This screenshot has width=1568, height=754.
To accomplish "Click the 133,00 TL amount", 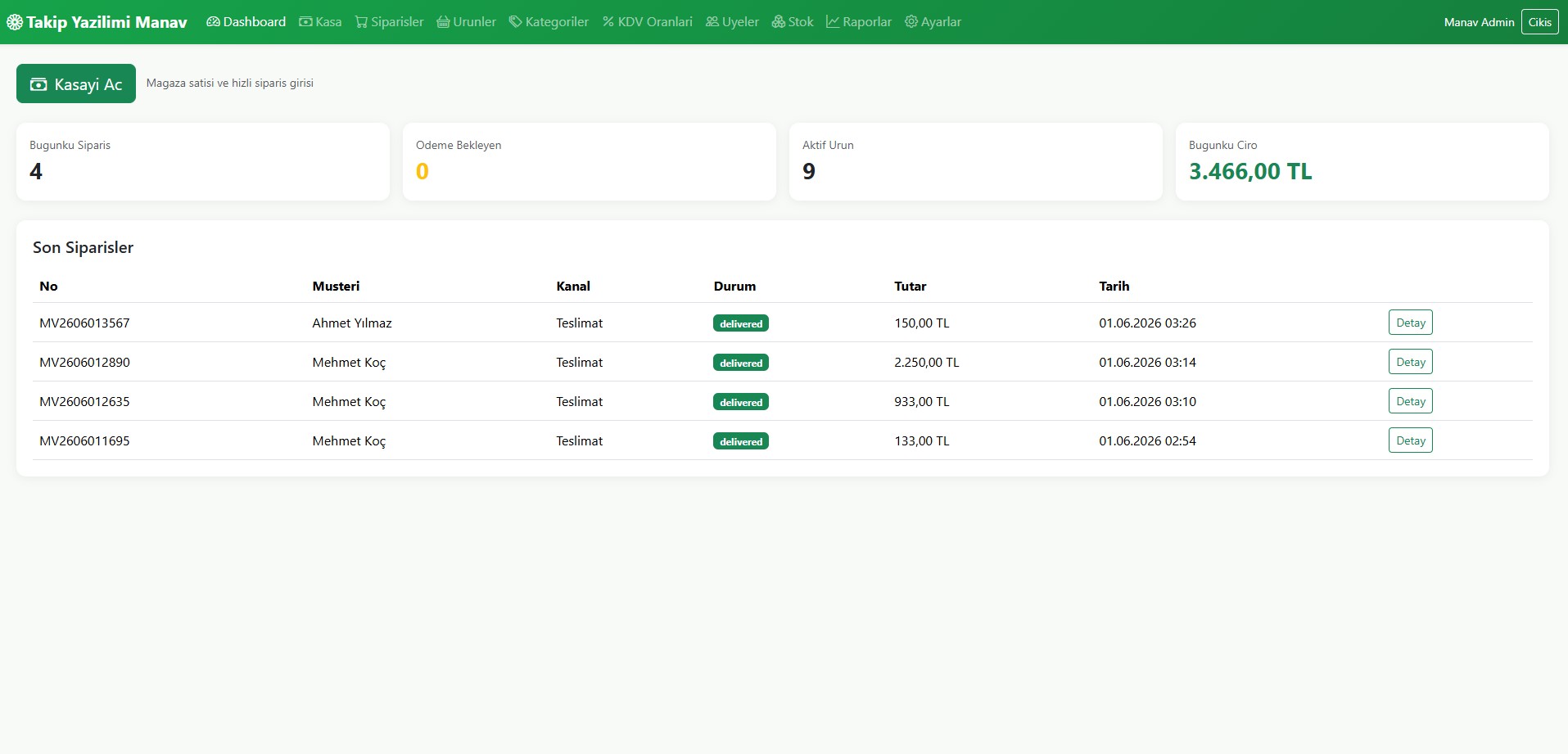I will coord(922,441).
